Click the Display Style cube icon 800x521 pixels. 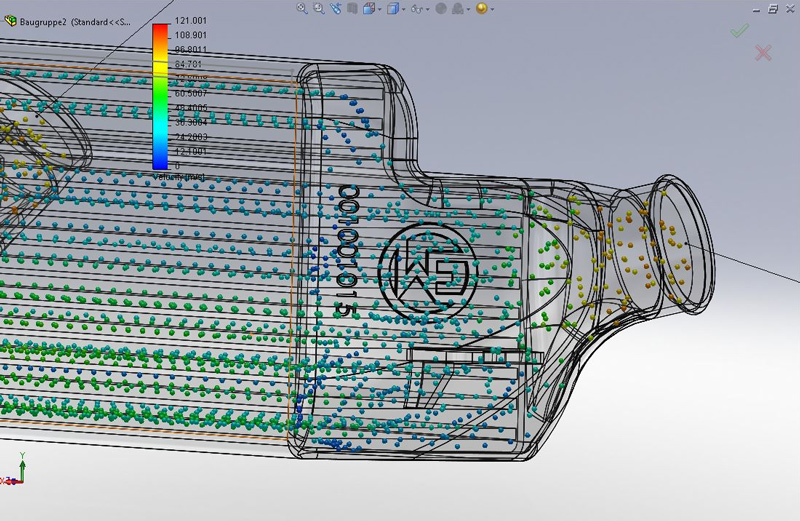pyautogui.click(x=393, y=8)
